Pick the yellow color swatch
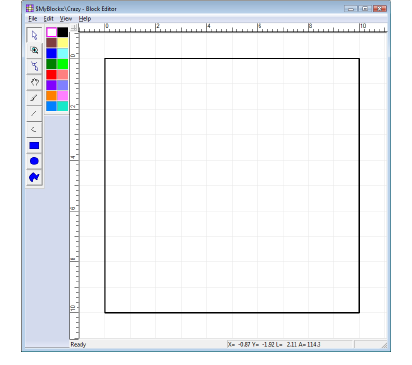Screen dimensions: 412x365 coord(62,43)
